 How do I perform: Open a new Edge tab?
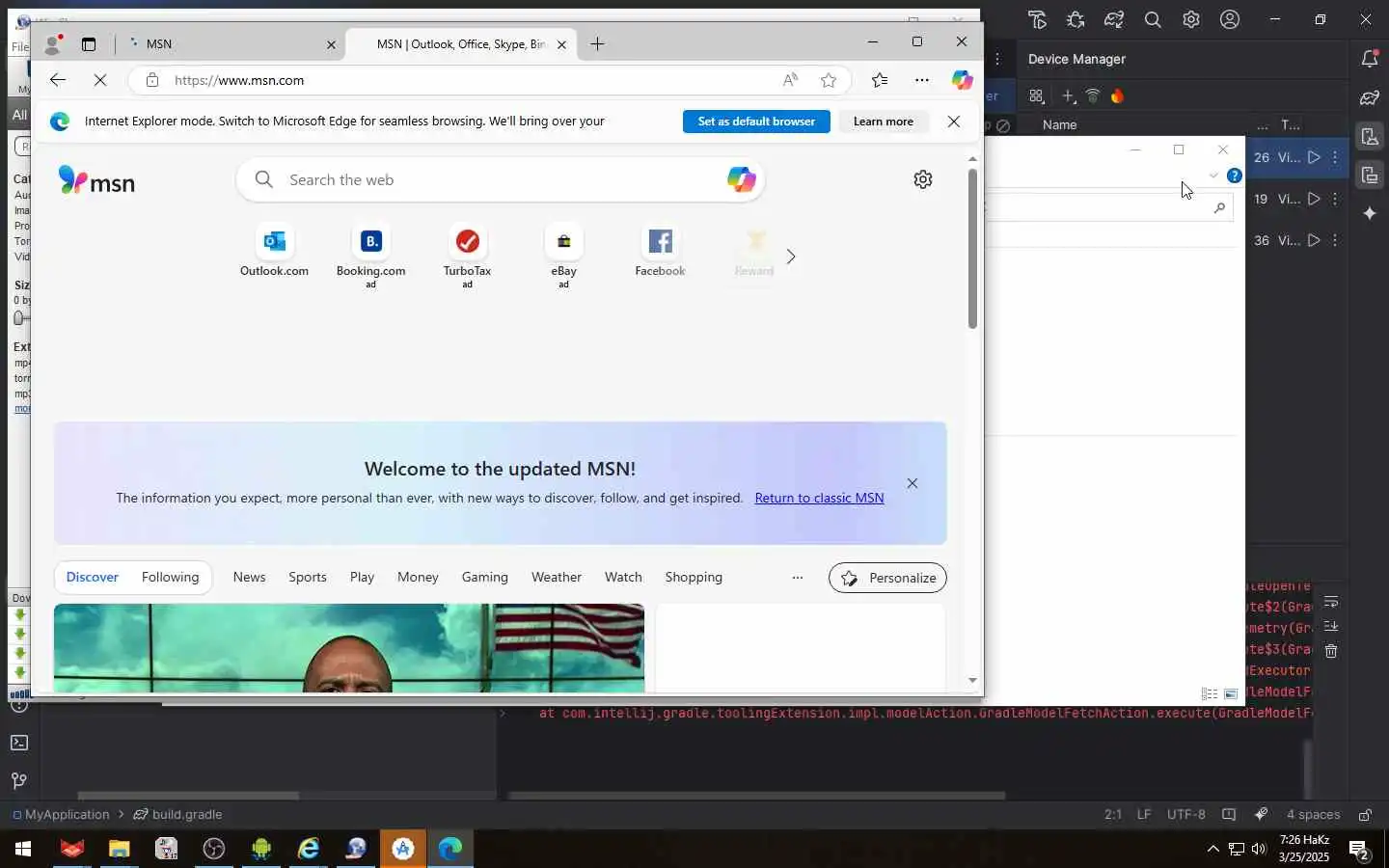pos(598,44)
